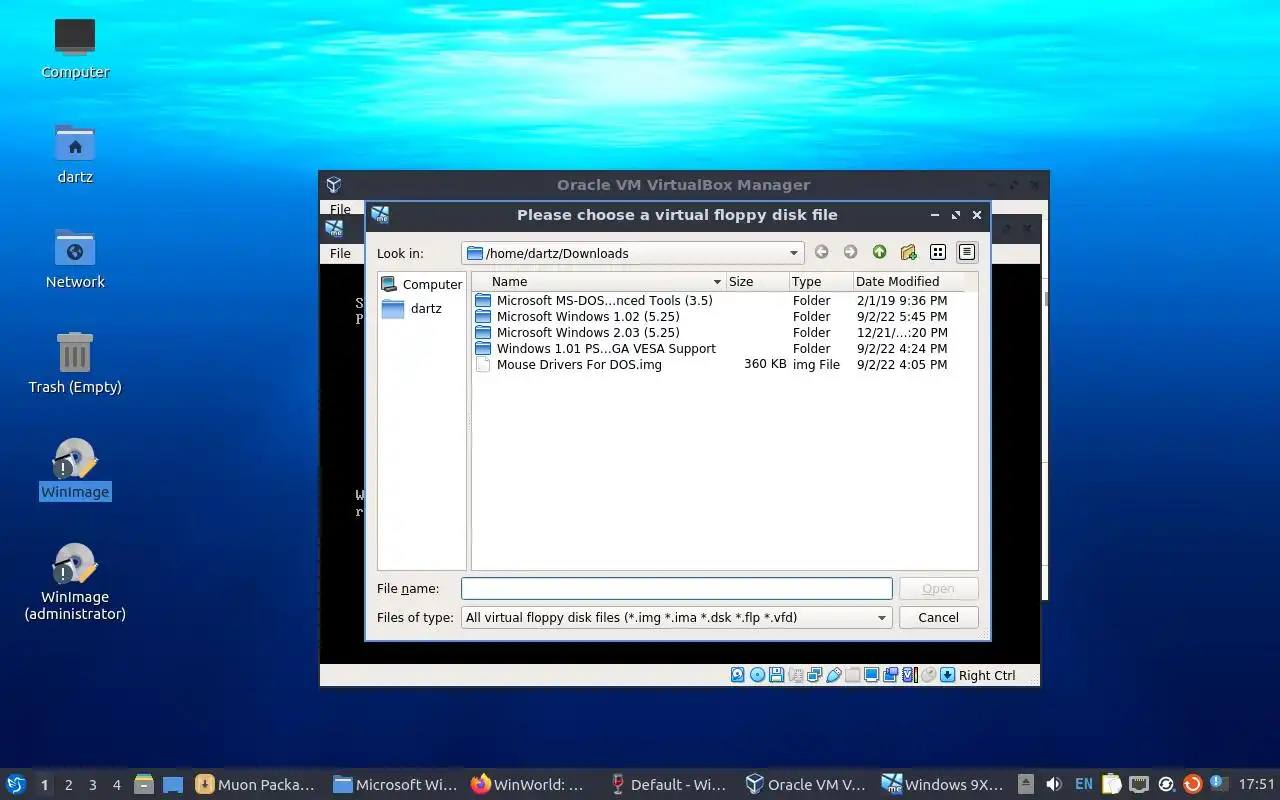
Task: Switch to the Default - Wi... taskbar item
Action: 670,785
